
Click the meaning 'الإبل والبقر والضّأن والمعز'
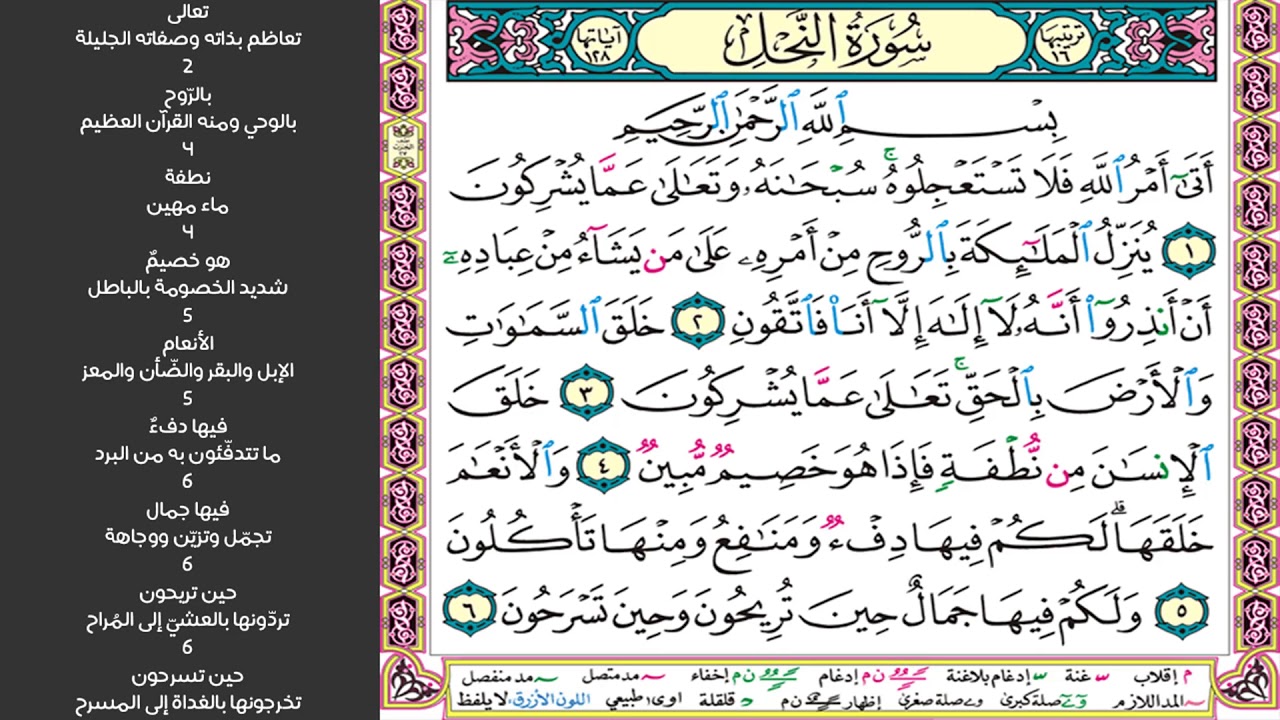pyautogui.click(x=188, y=371)
